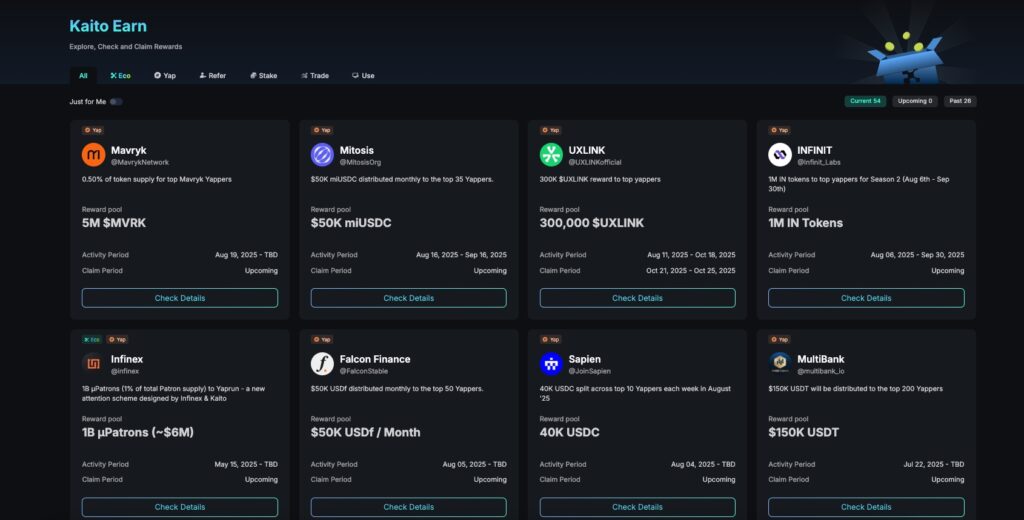The image size is (1024, 520).
Task: Open the MultiBank project logo
Action: coord(780,364)
